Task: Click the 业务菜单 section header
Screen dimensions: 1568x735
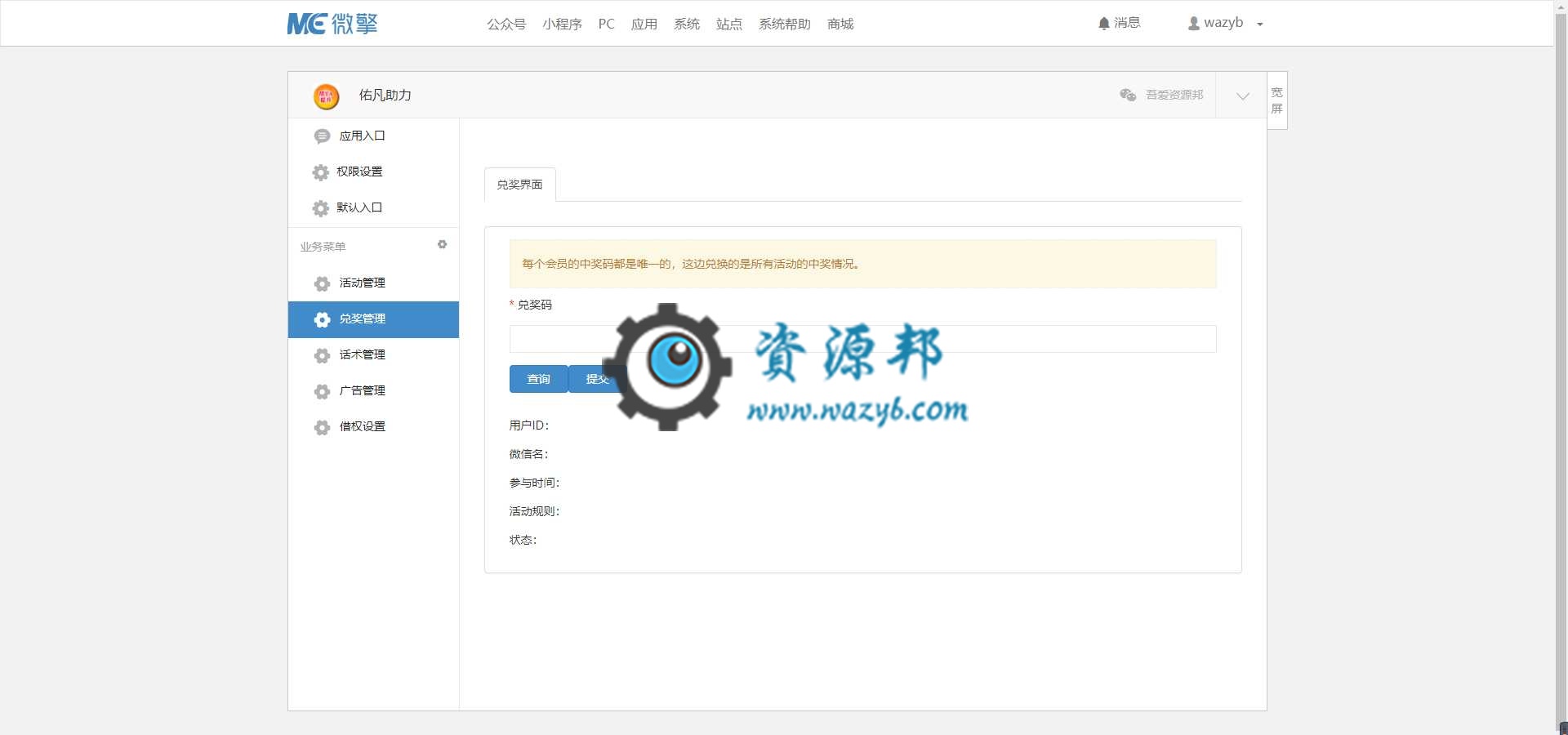Action: pos(323,246)
